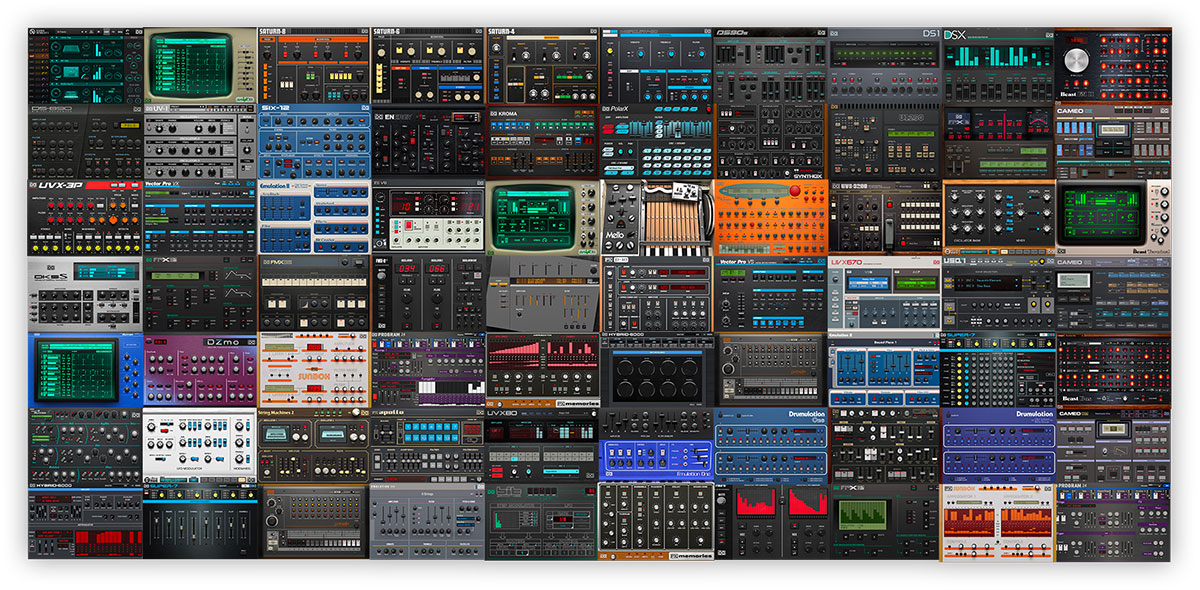Select the DS1 instrument panel

(884, 64)
